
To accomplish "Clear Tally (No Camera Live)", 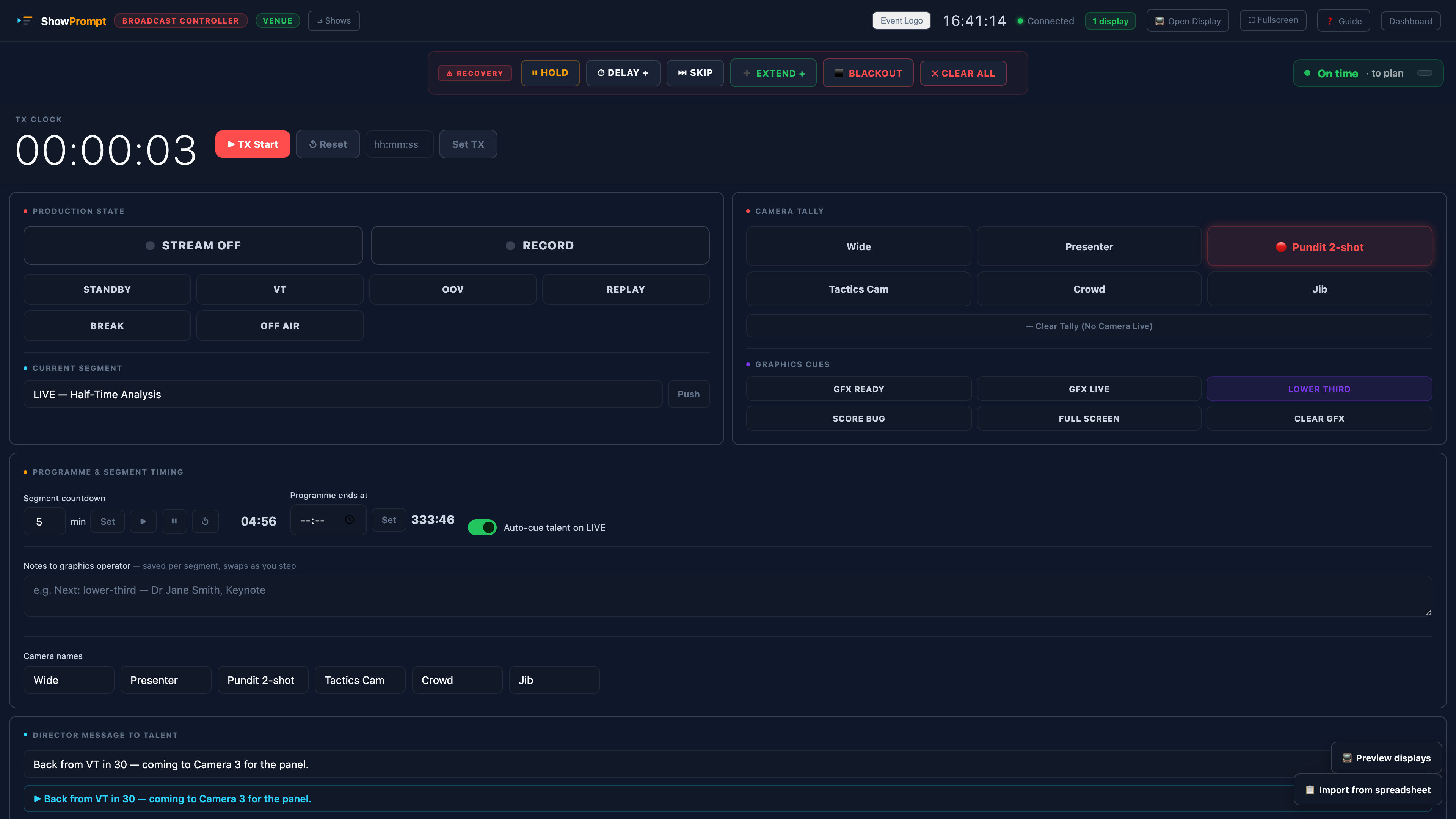I will [1089, 326].
